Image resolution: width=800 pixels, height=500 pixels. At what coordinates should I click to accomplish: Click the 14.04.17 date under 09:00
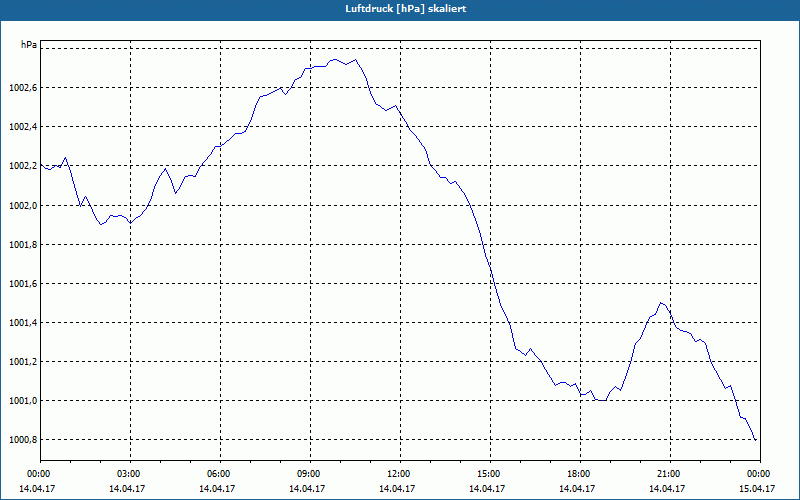coord(307,488)
